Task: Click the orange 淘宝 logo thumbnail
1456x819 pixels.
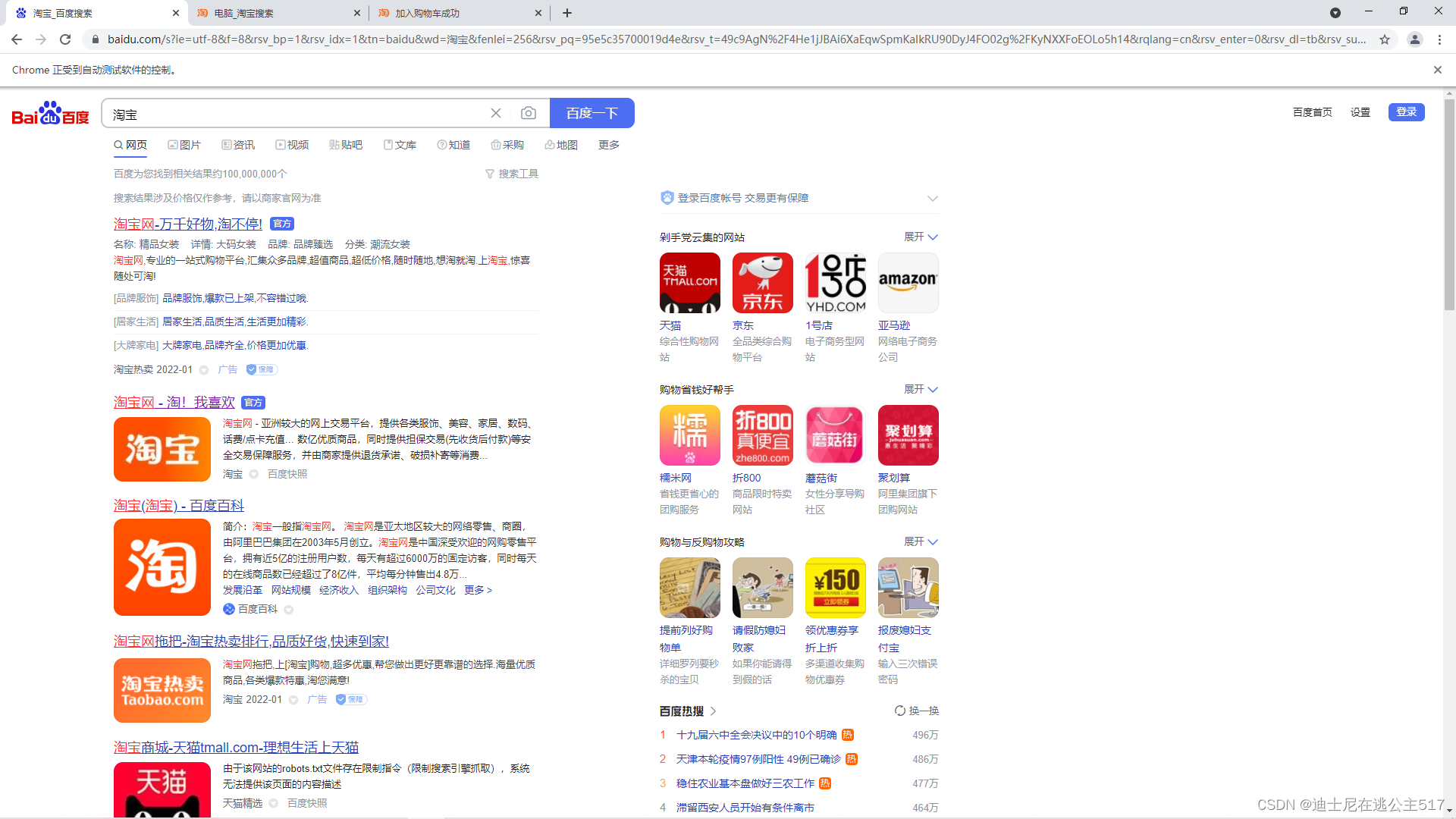Action: tap(162, 449)
